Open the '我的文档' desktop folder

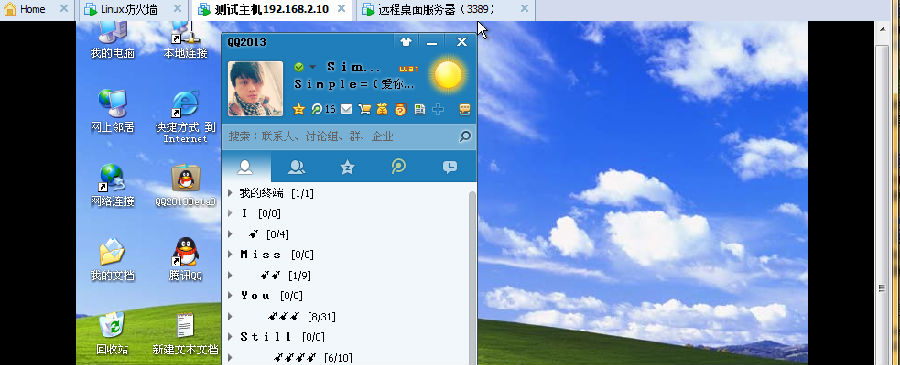[112, 259]
